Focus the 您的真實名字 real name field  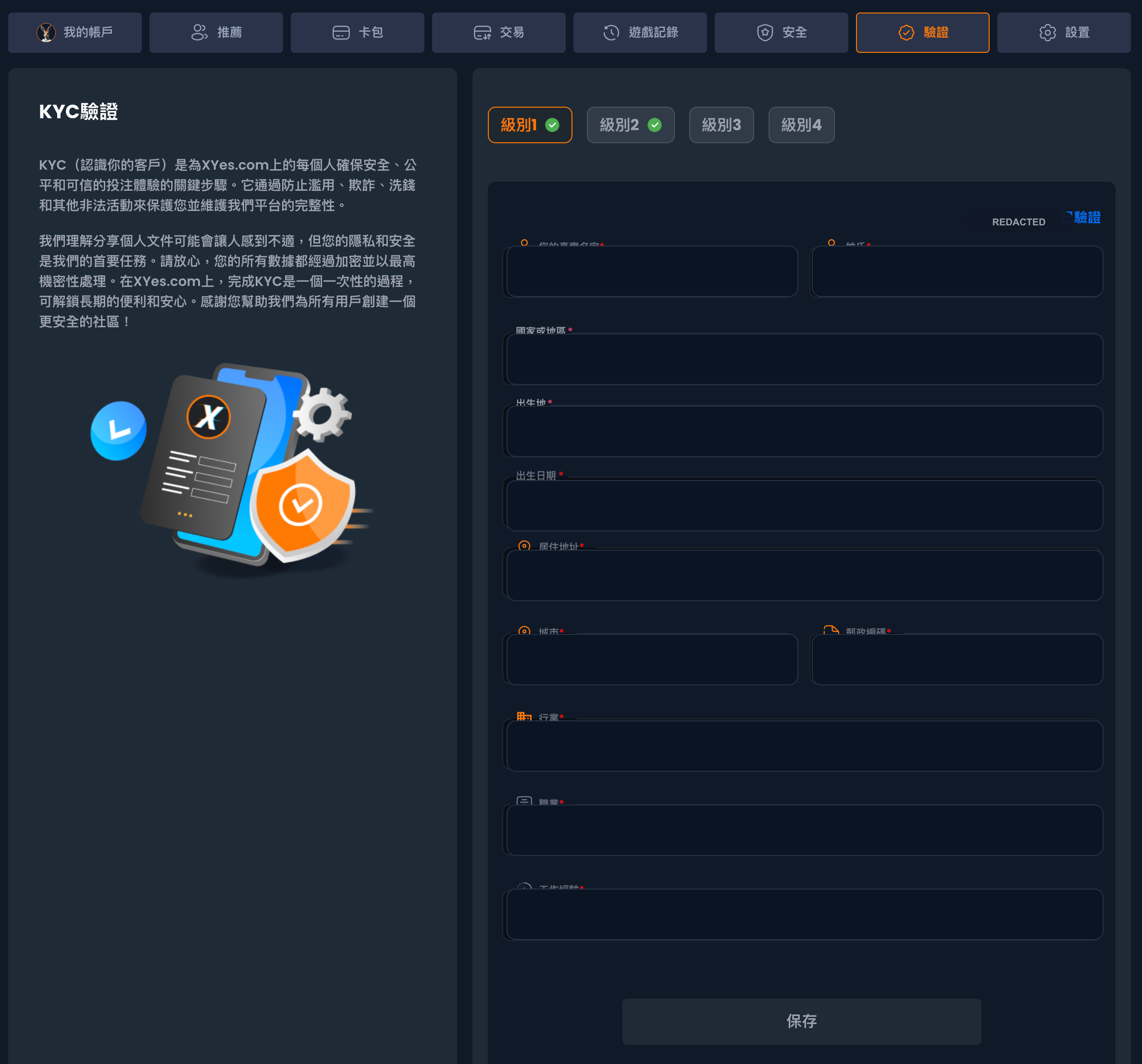click(652, 272)
